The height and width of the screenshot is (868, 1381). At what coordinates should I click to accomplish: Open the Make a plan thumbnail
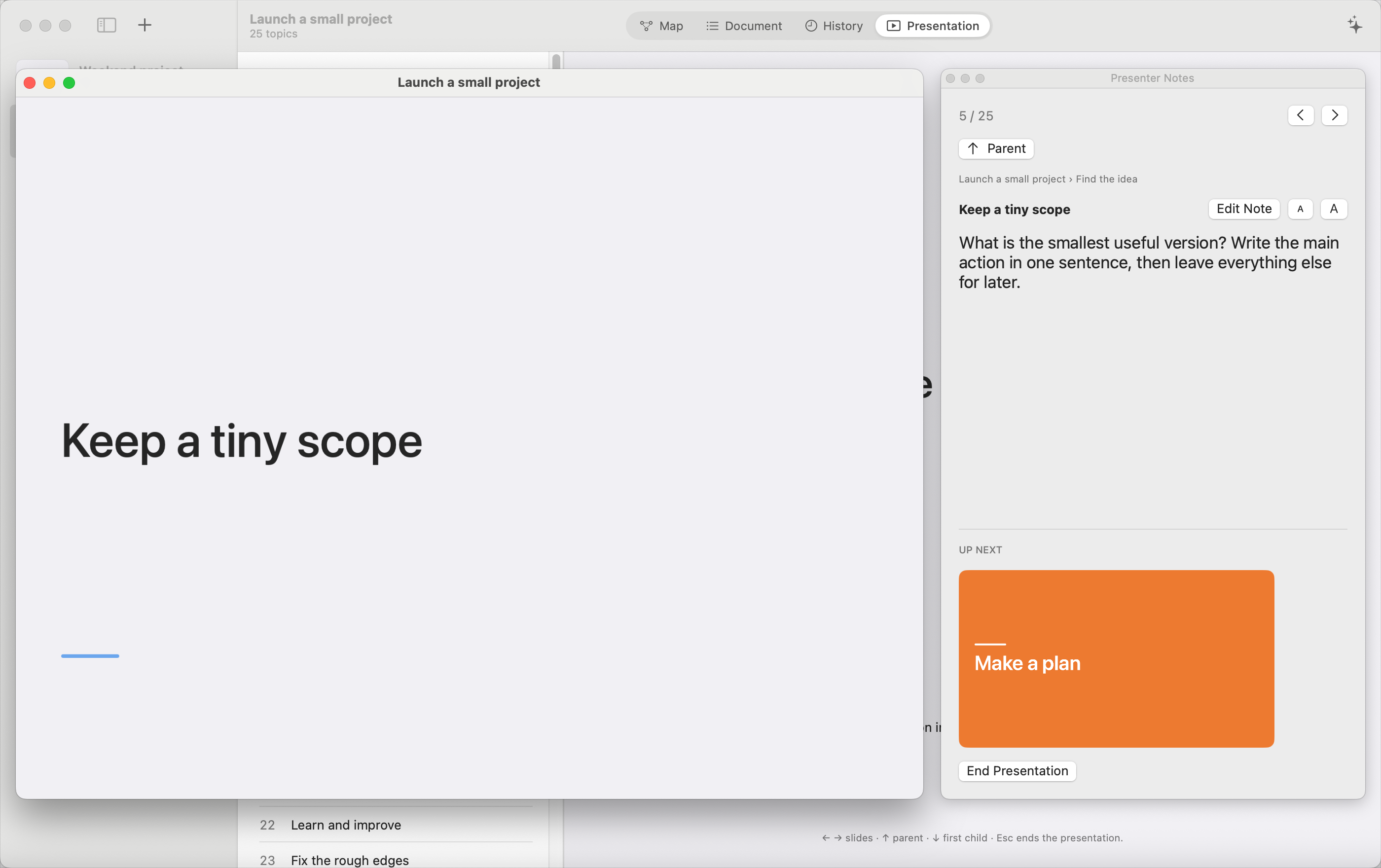(1116, 658)
